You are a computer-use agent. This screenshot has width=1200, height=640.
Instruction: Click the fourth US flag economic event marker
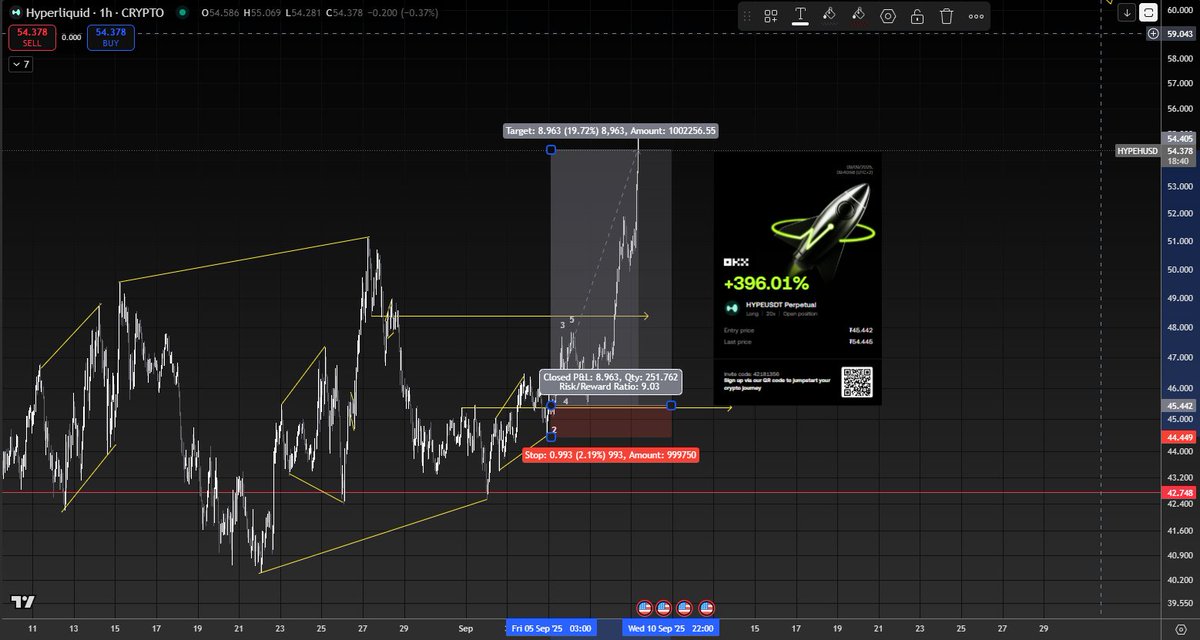(x=706, y=608)
